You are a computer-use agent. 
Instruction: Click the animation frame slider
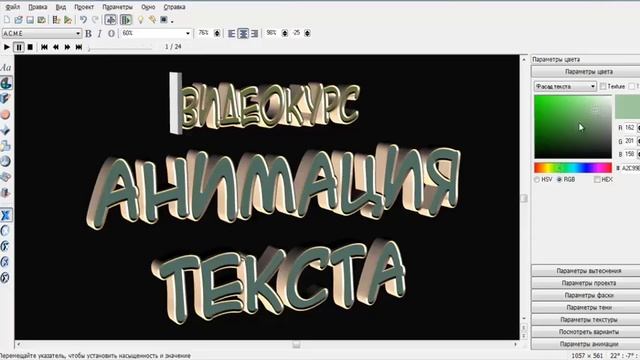(x=120, y=49)
